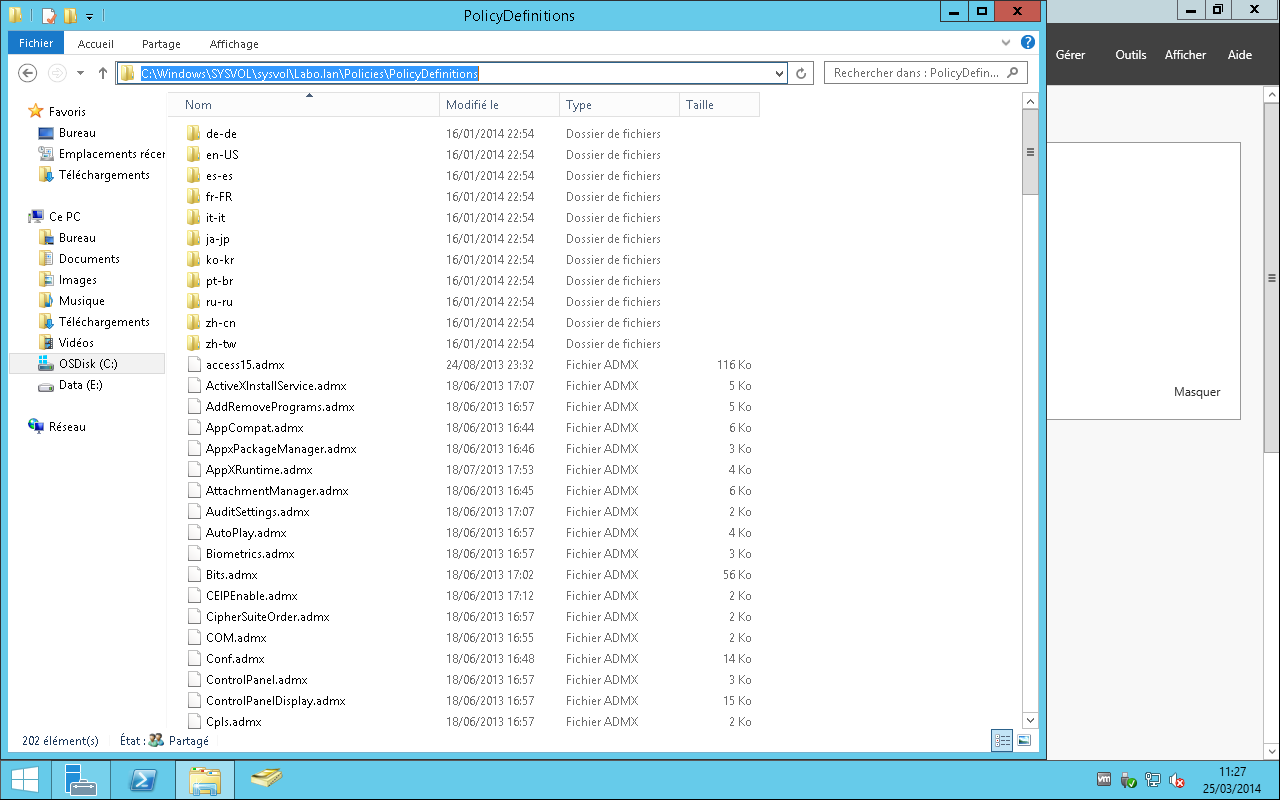Click the Windows Start button

pyautogui.click(x=23, y=780)
